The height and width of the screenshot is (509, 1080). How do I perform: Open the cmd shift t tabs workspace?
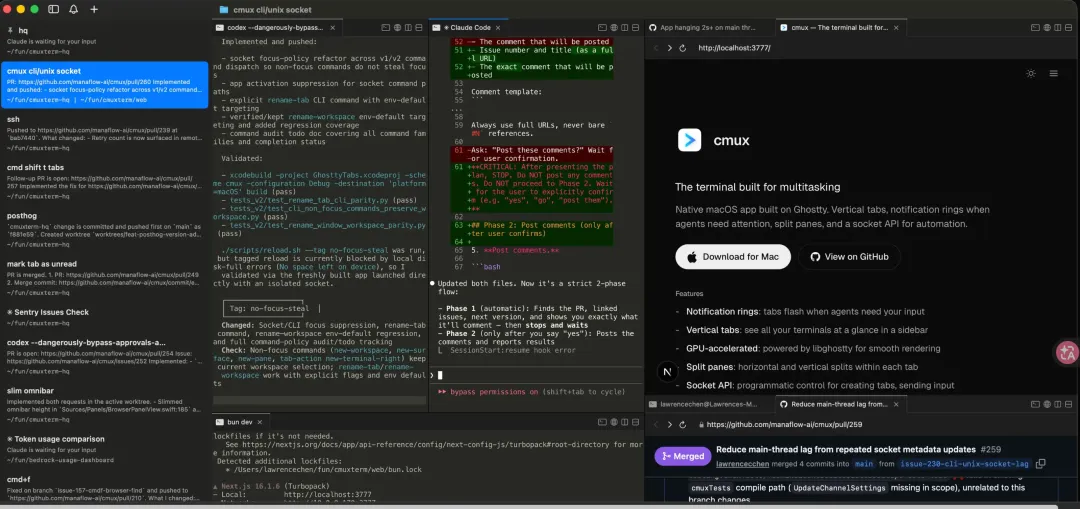(104, 181)
